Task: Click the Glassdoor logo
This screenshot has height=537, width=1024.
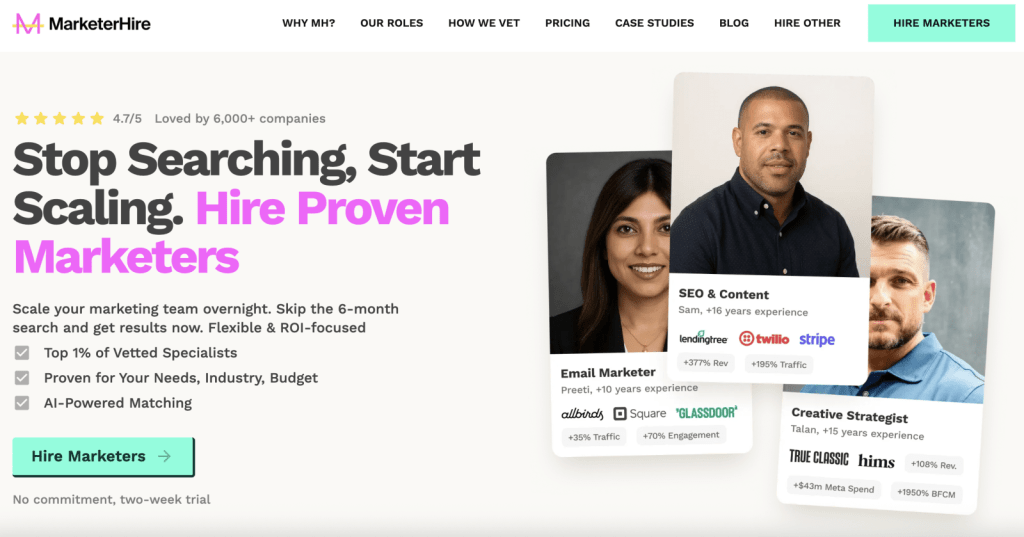Action: point(707,412)
